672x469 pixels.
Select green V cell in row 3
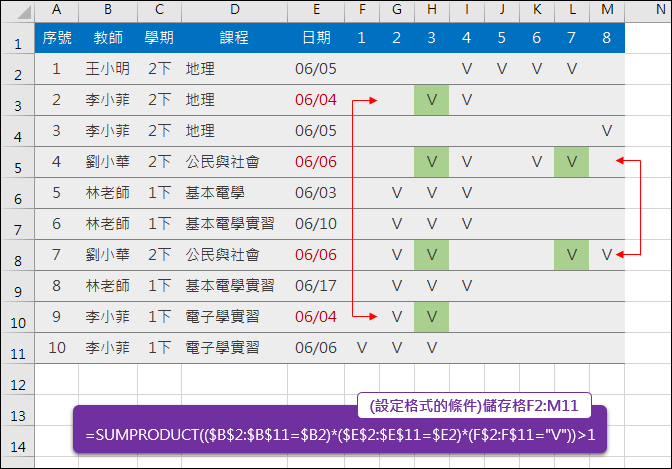pos(432,100)
